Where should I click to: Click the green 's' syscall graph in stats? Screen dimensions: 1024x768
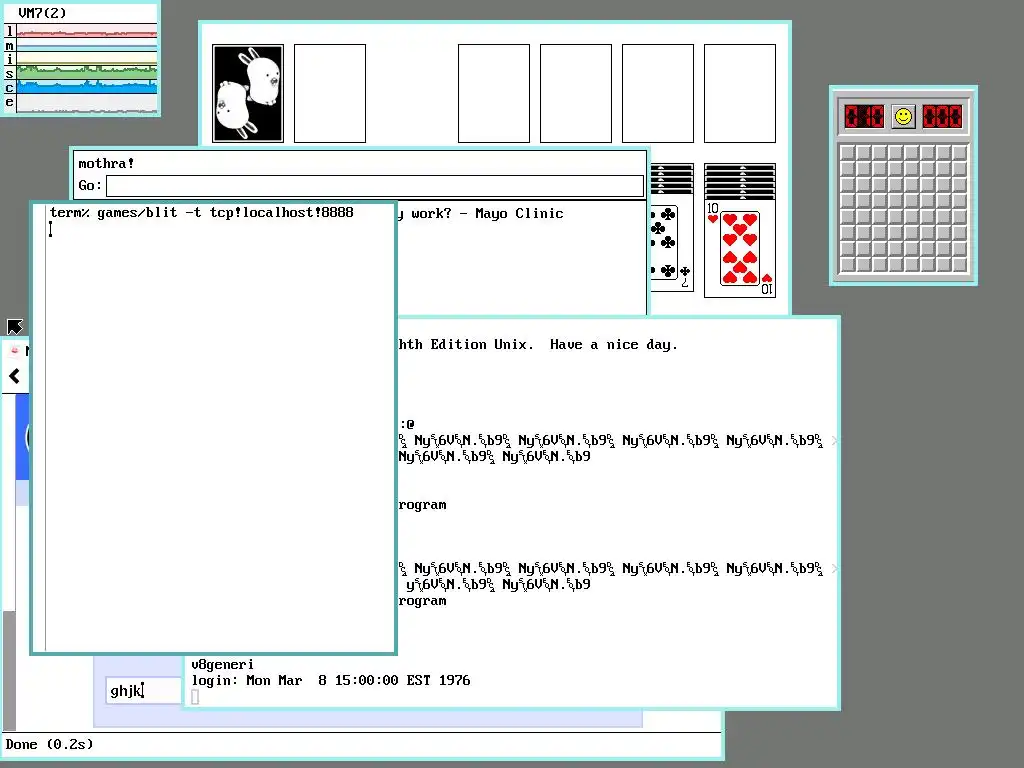(87, 72)
